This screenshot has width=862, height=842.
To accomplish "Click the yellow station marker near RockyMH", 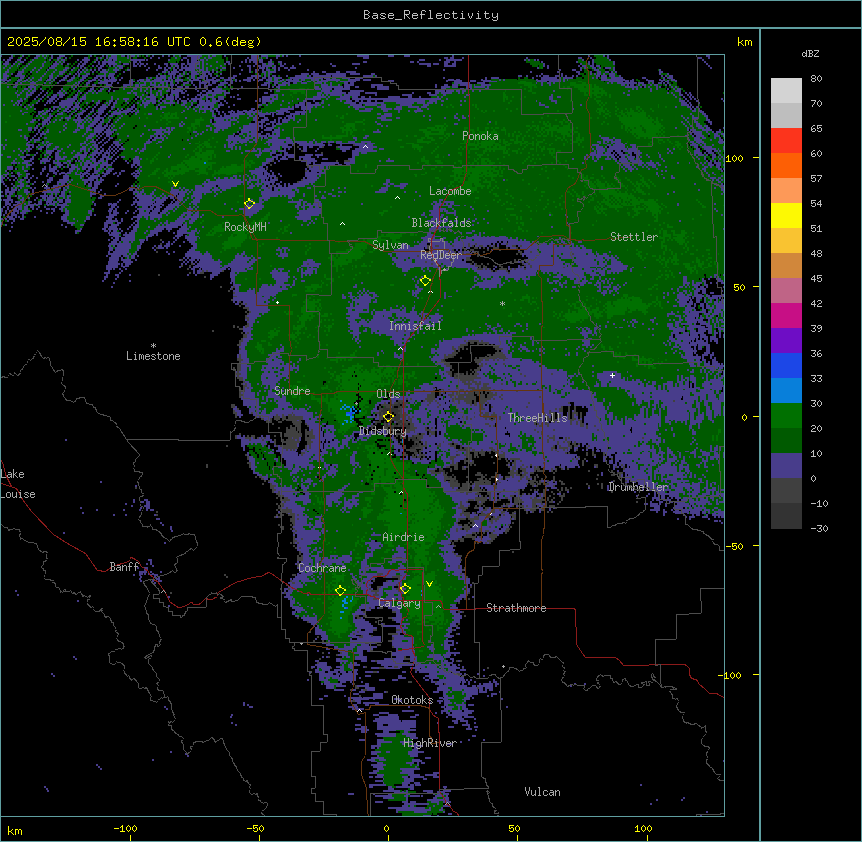I will tap(249, 204).
